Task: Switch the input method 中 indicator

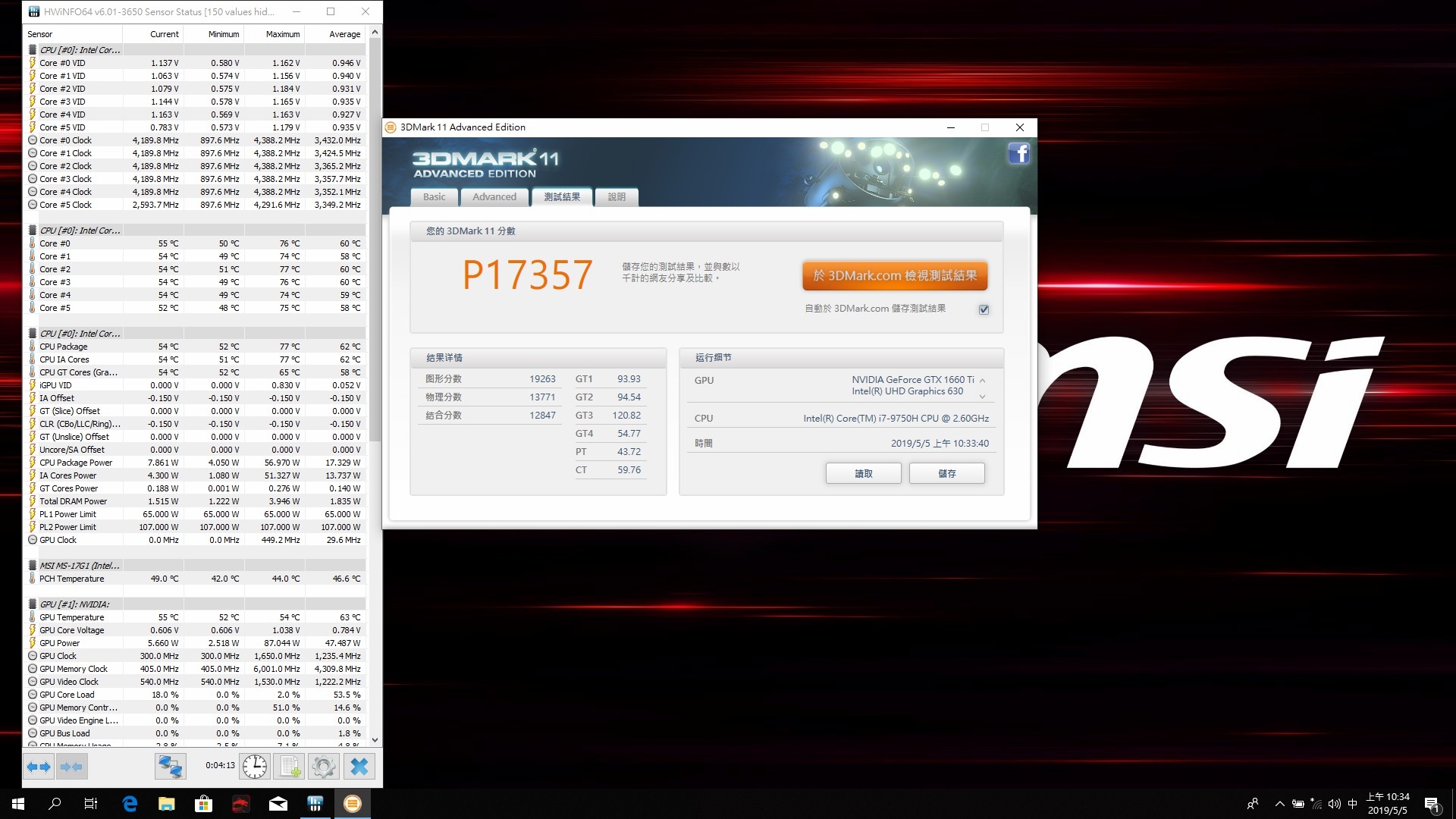Action: click(x=1353, y=804)
